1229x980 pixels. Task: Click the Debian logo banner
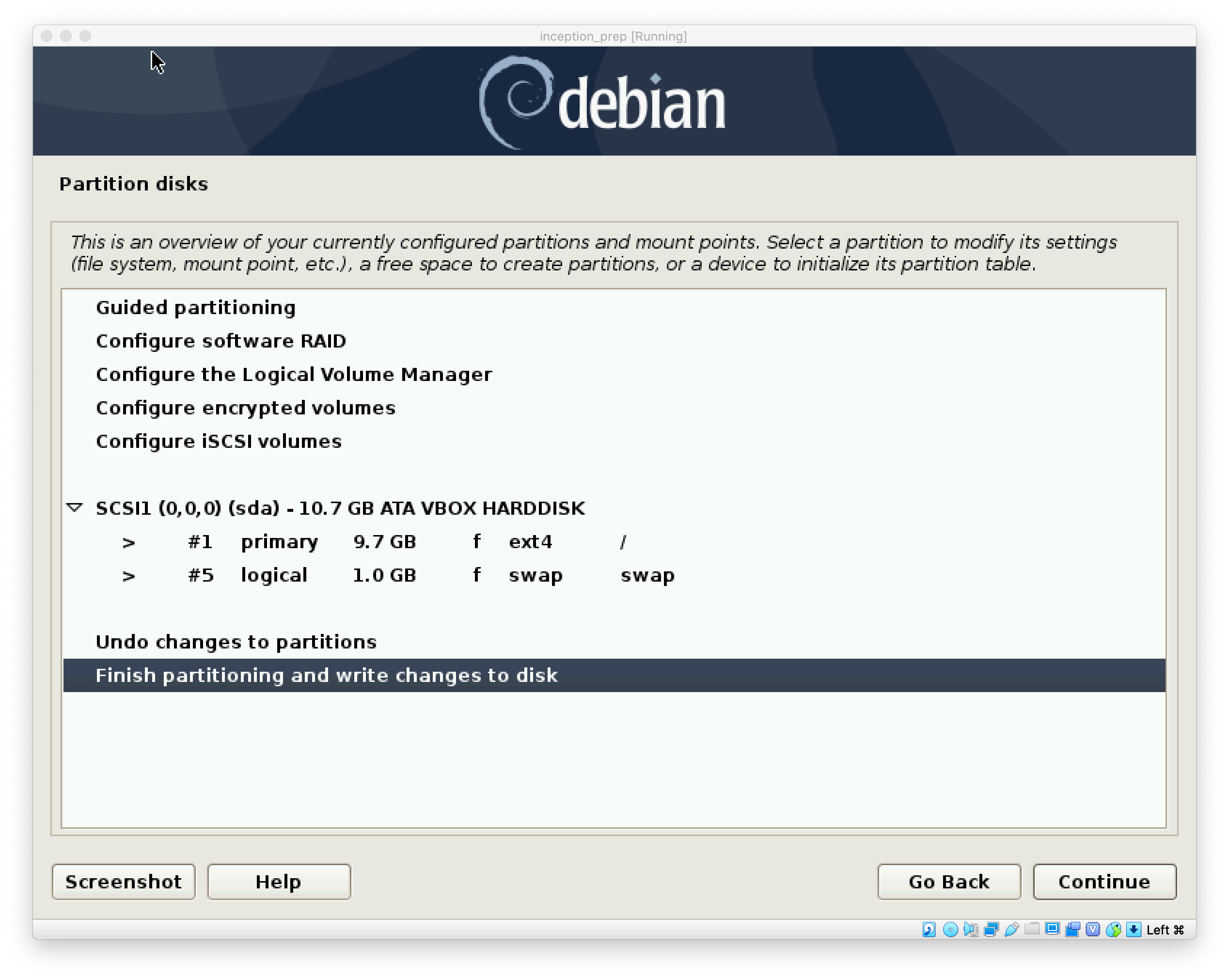pos(614,101)
